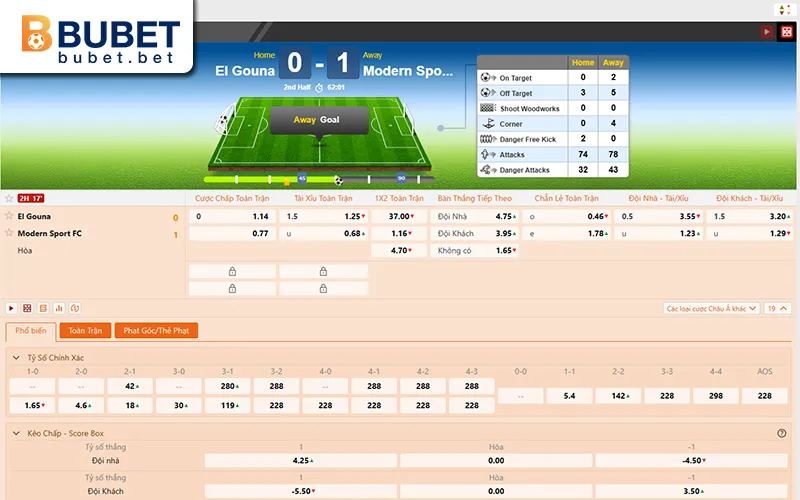Click the 62:01 match clock
Screen dimensions: 800x500
[336, 87]
